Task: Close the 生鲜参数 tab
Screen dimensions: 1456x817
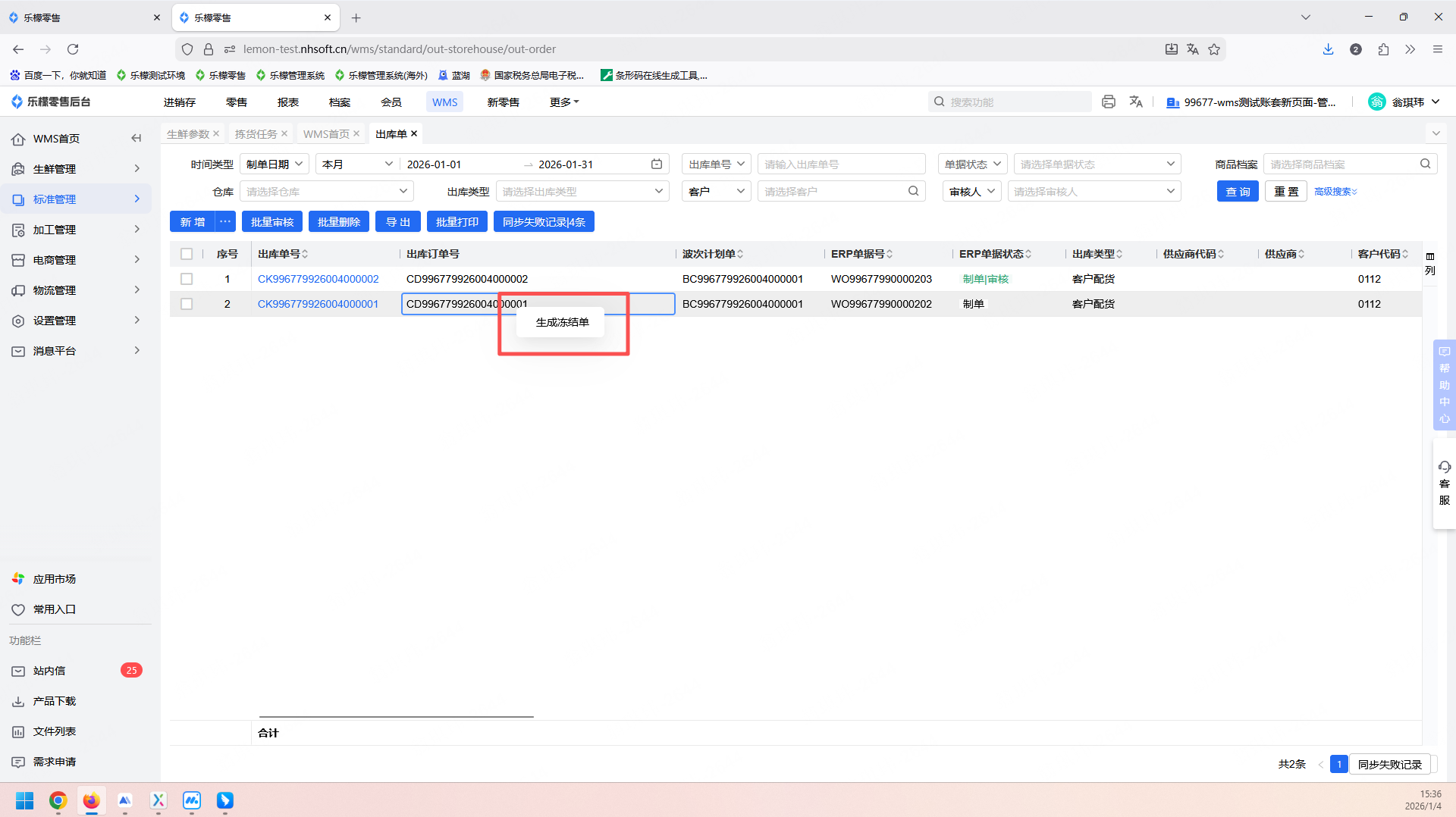Action: click(x=216, y=133)
